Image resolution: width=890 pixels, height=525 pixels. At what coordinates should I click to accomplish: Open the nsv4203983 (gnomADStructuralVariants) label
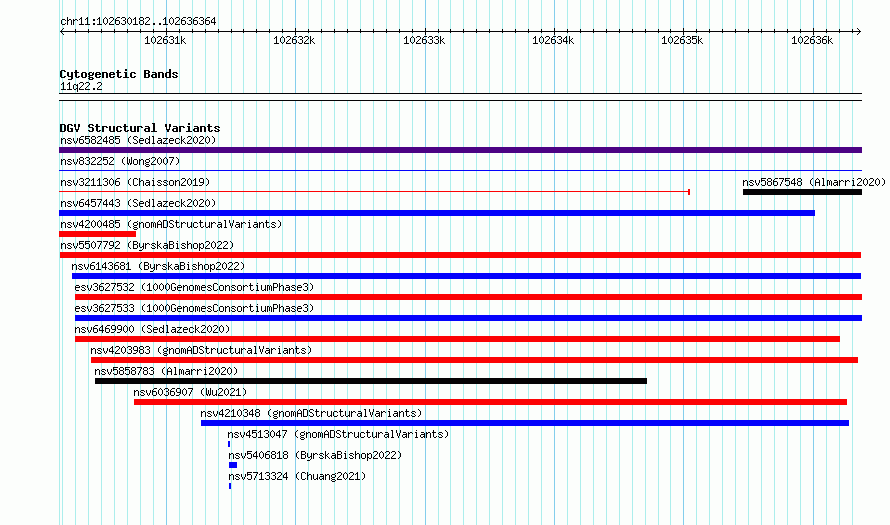point(201,350)
